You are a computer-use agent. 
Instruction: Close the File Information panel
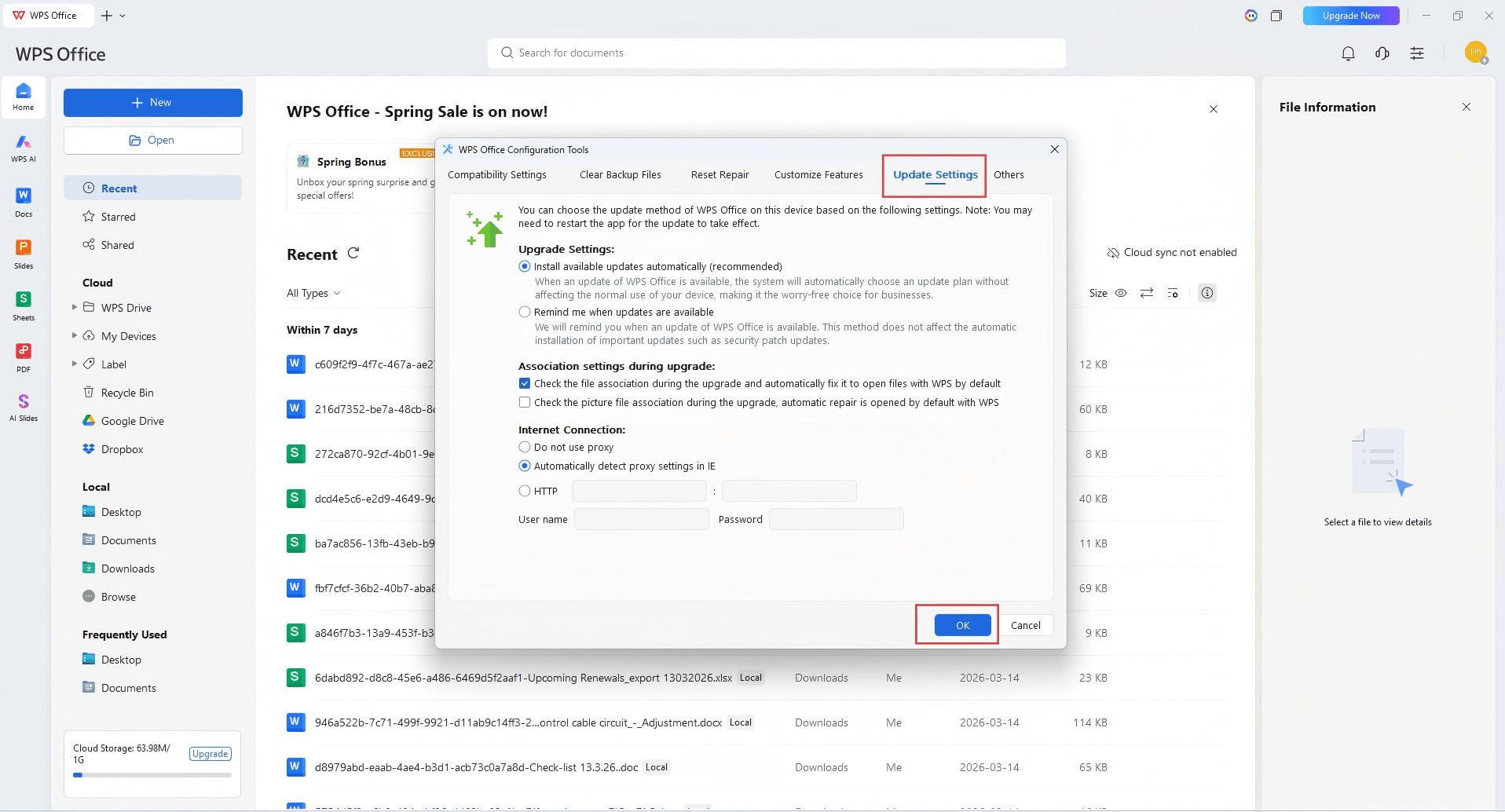[x=1467, y=107]
